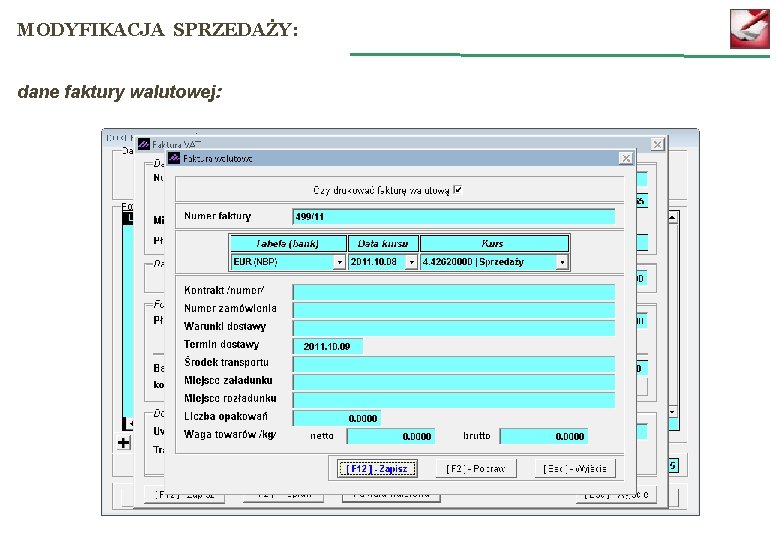This screenshot has height=540, width=780.
Task: Click the plus icon in the background window
Action: click(x=123, y=442)
